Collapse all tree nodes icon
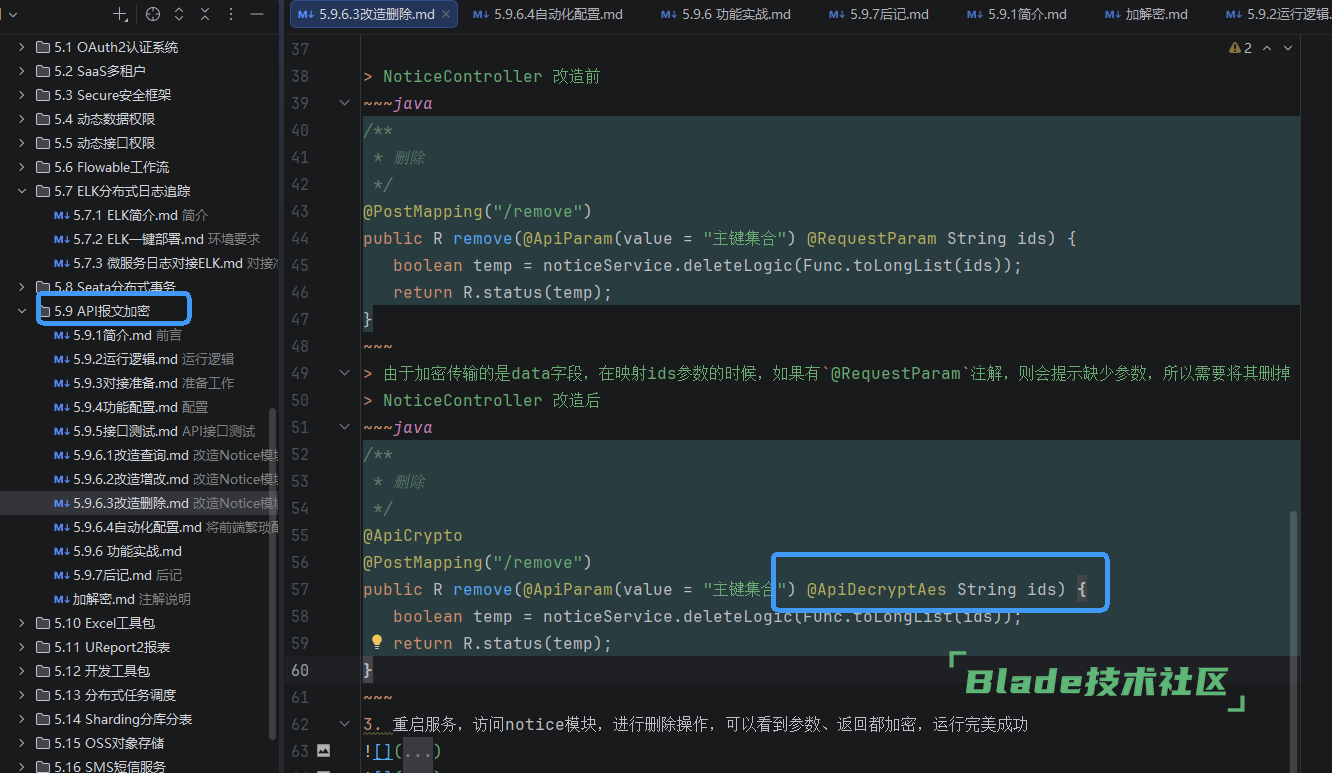 pos(205,14)
